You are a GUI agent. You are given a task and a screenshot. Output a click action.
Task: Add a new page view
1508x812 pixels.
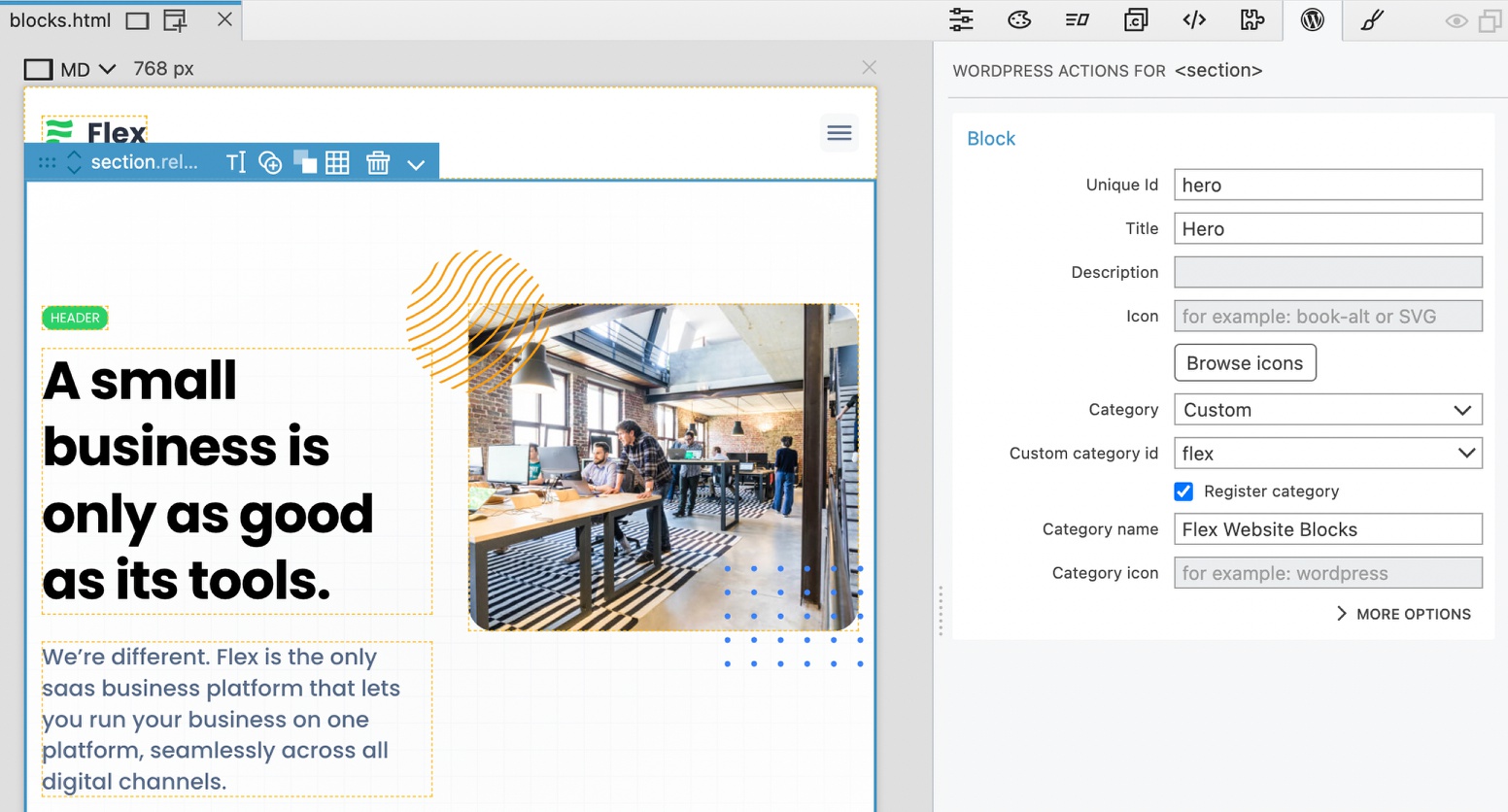pos(175,20)
